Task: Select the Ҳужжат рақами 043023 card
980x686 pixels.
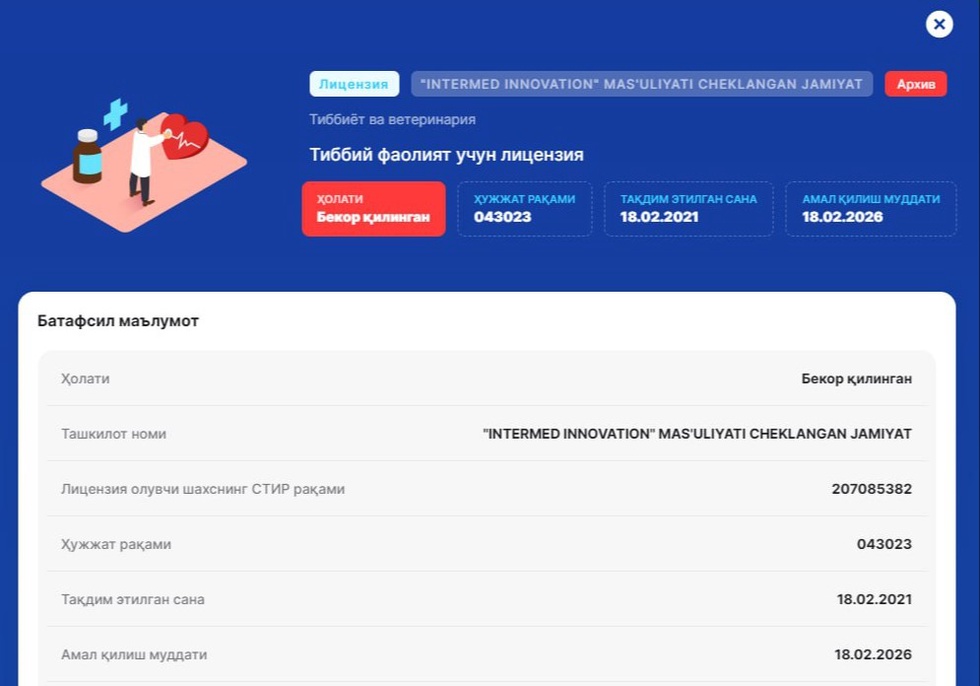Action: pos(524,208)
